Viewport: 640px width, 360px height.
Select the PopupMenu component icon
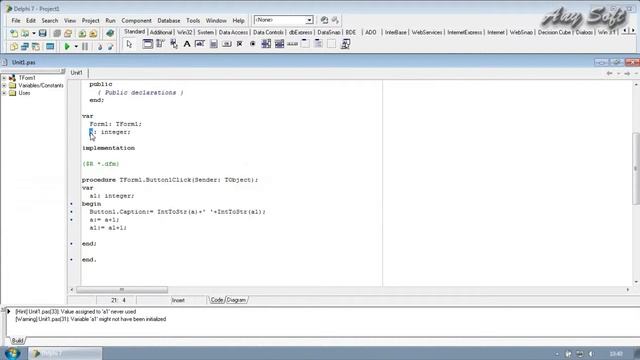(174, 44)
